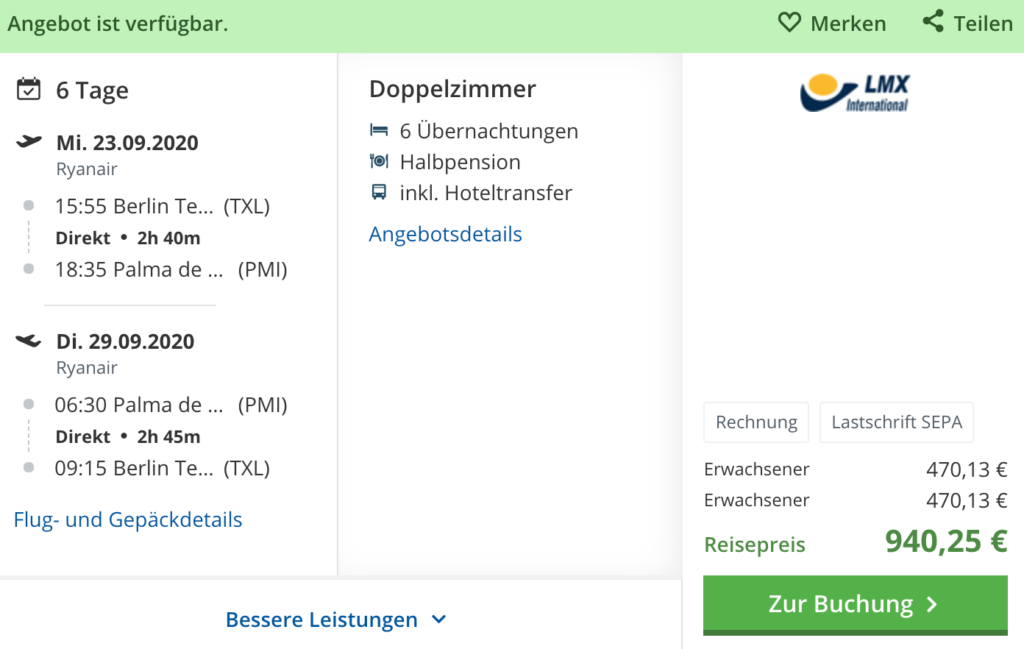Click the bed icon for 6 Übernachtungen
This screenshot has height=649, width=1024.
(x=379, y=131)
